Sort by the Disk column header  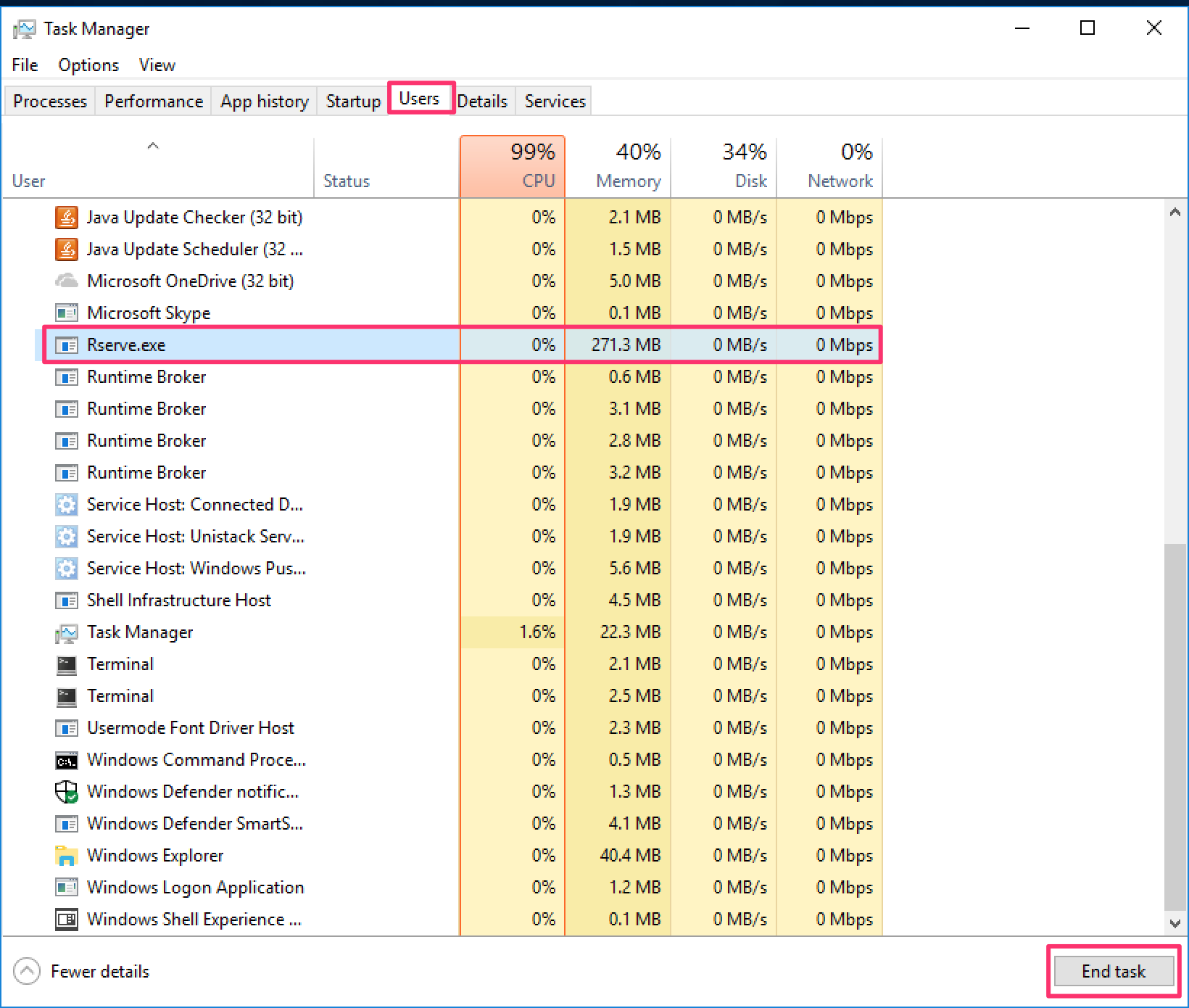[724, 168]
